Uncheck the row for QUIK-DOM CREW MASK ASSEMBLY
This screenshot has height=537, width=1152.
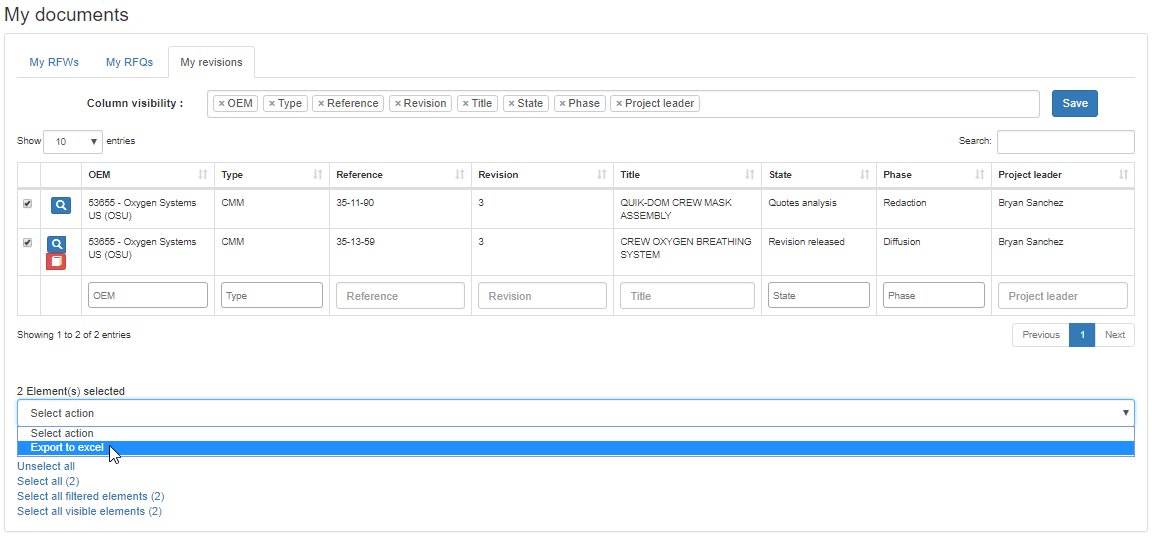click(x=27, y=203)
